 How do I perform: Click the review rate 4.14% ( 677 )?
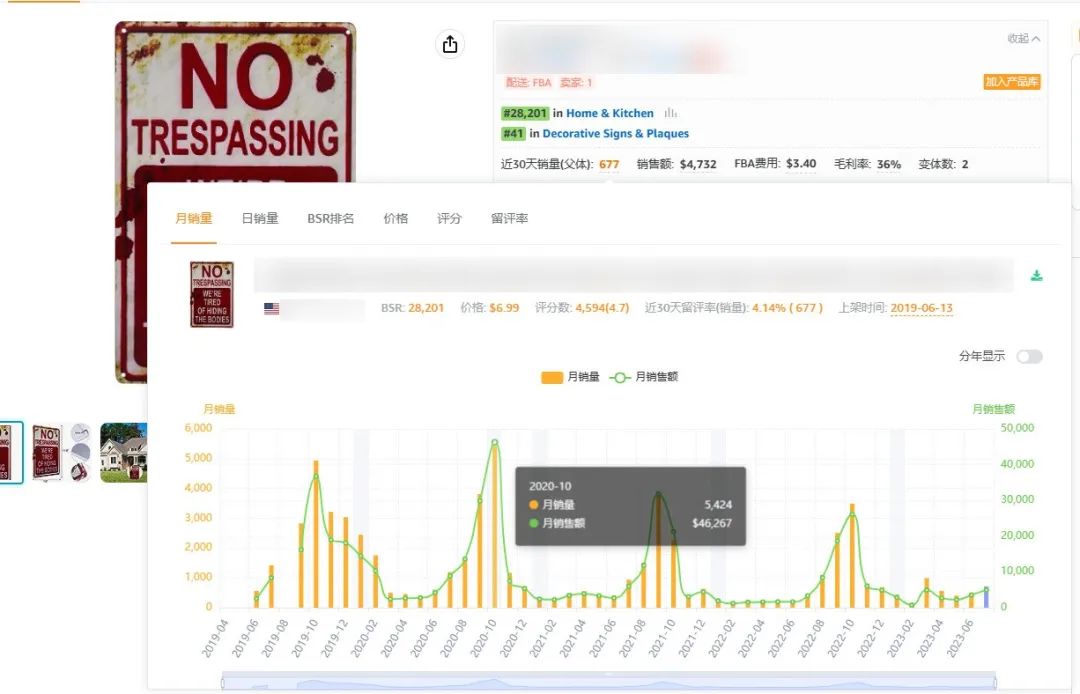(787, 308)
